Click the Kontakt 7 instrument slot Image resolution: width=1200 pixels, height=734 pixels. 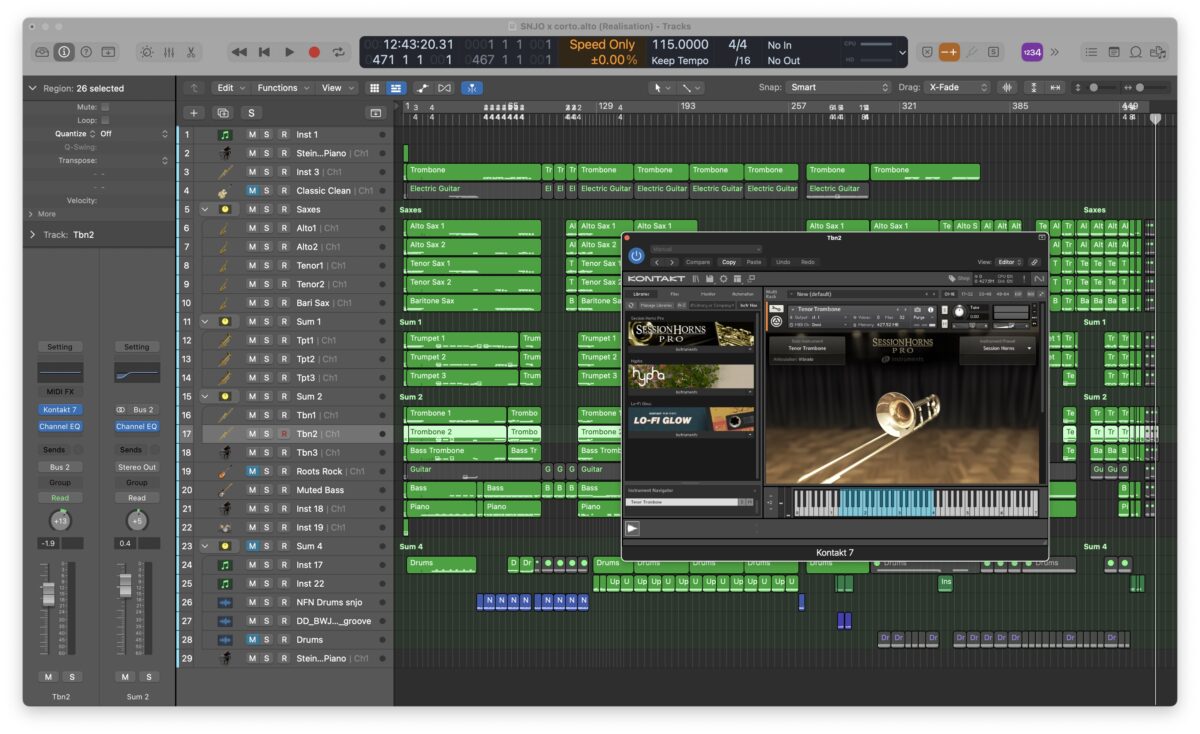[60, 410]
